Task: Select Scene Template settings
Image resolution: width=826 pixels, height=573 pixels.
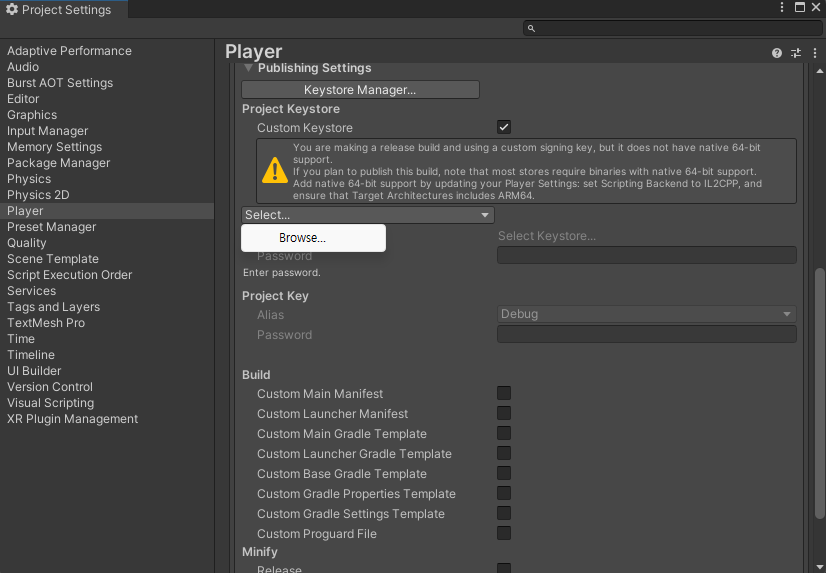Action: pos(53,259)
